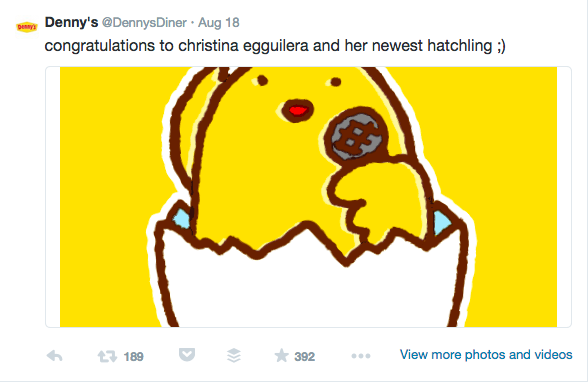Favorite the tweet with the star
Screen dimensions: 588x382
point(281,355)
